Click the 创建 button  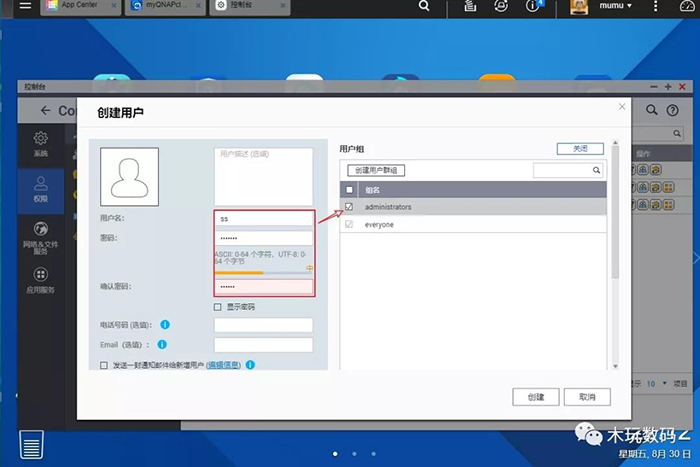(536, 397)
